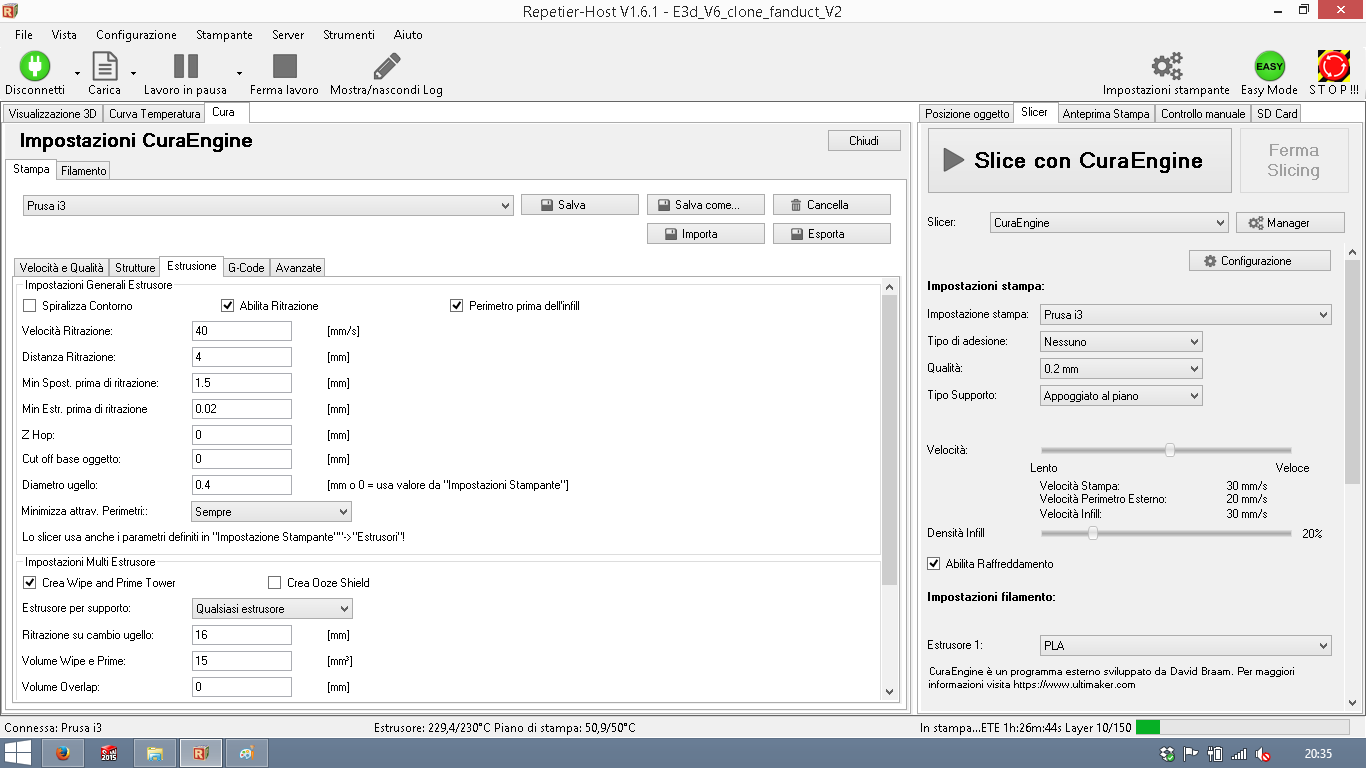Switch to the G-Code tab
1366x768 pixels.
point(246,267)
